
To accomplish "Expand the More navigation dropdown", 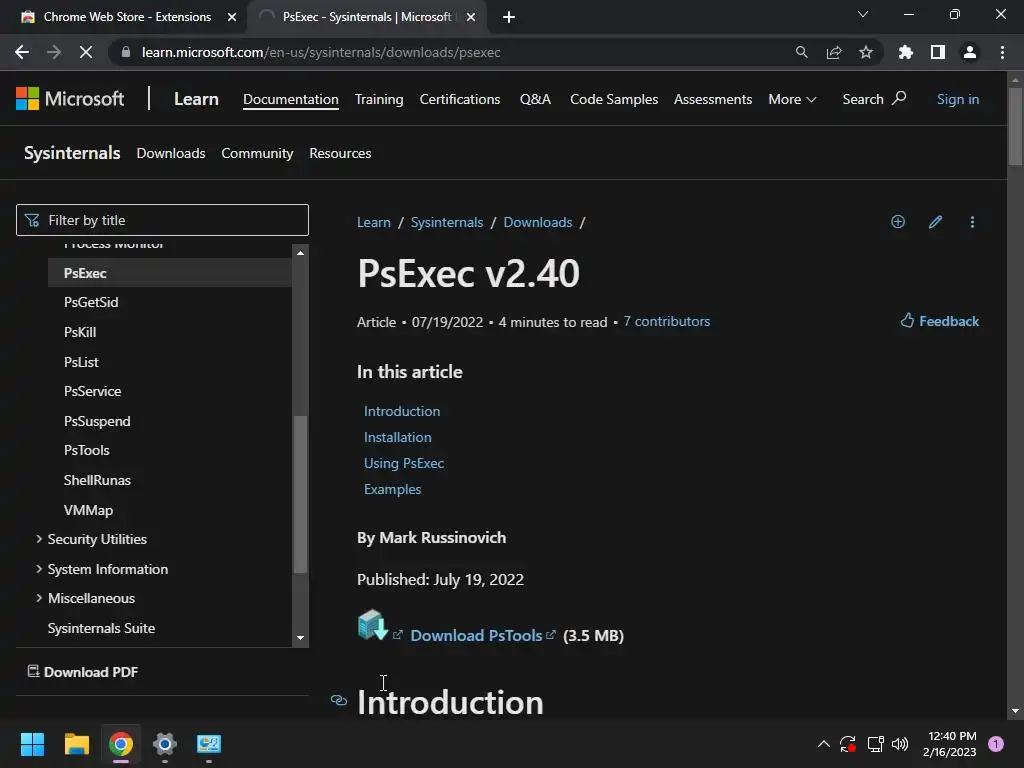I will [792, 99].
